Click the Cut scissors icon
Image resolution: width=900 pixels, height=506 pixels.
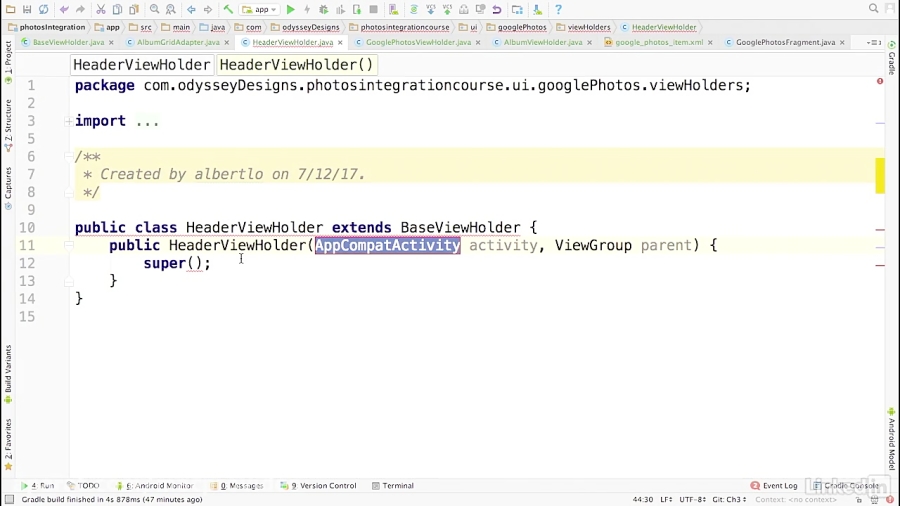point(100,9)
